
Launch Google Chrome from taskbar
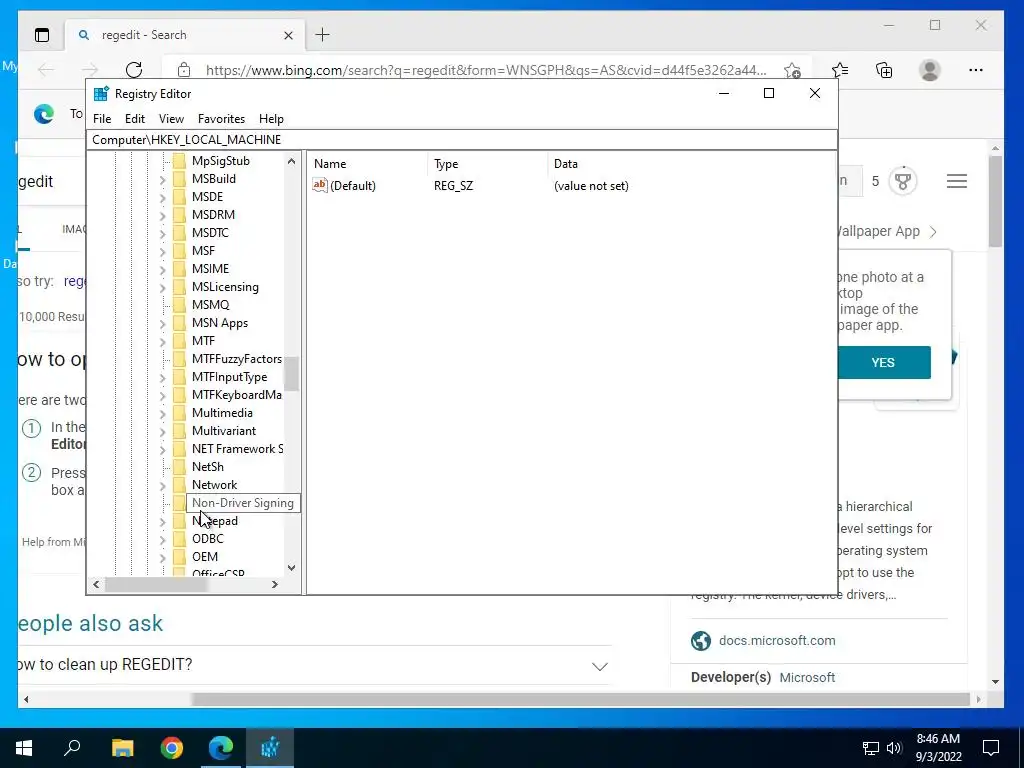point(172,748)
